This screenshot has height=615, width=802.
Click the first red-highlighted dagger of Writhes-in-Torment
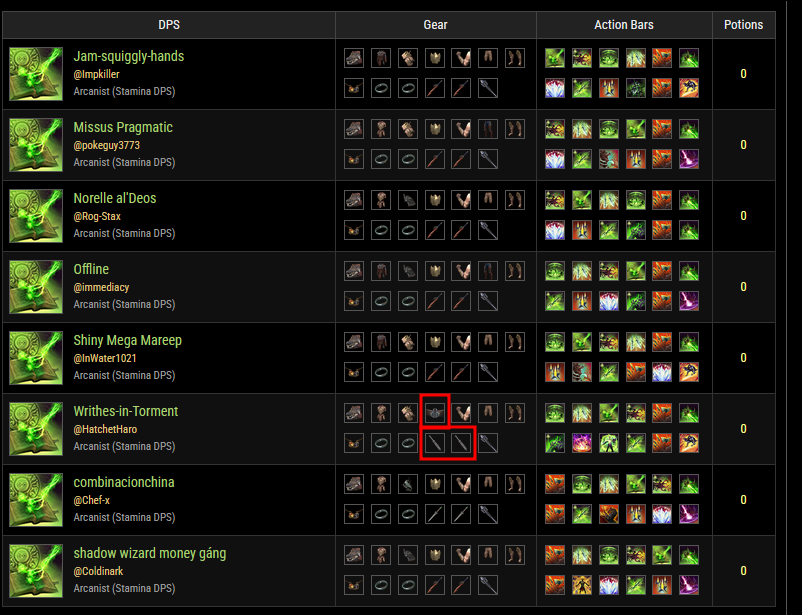tap(435, 443)
